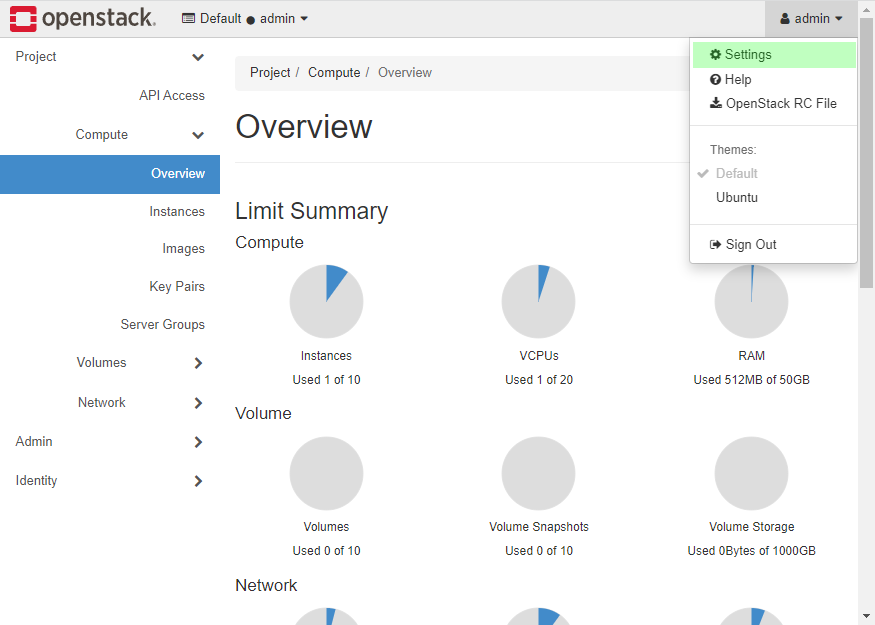The height and width of the screenshot is (625, 875).
Task: Sign Out from the user menu
Action: coord(774,244)
